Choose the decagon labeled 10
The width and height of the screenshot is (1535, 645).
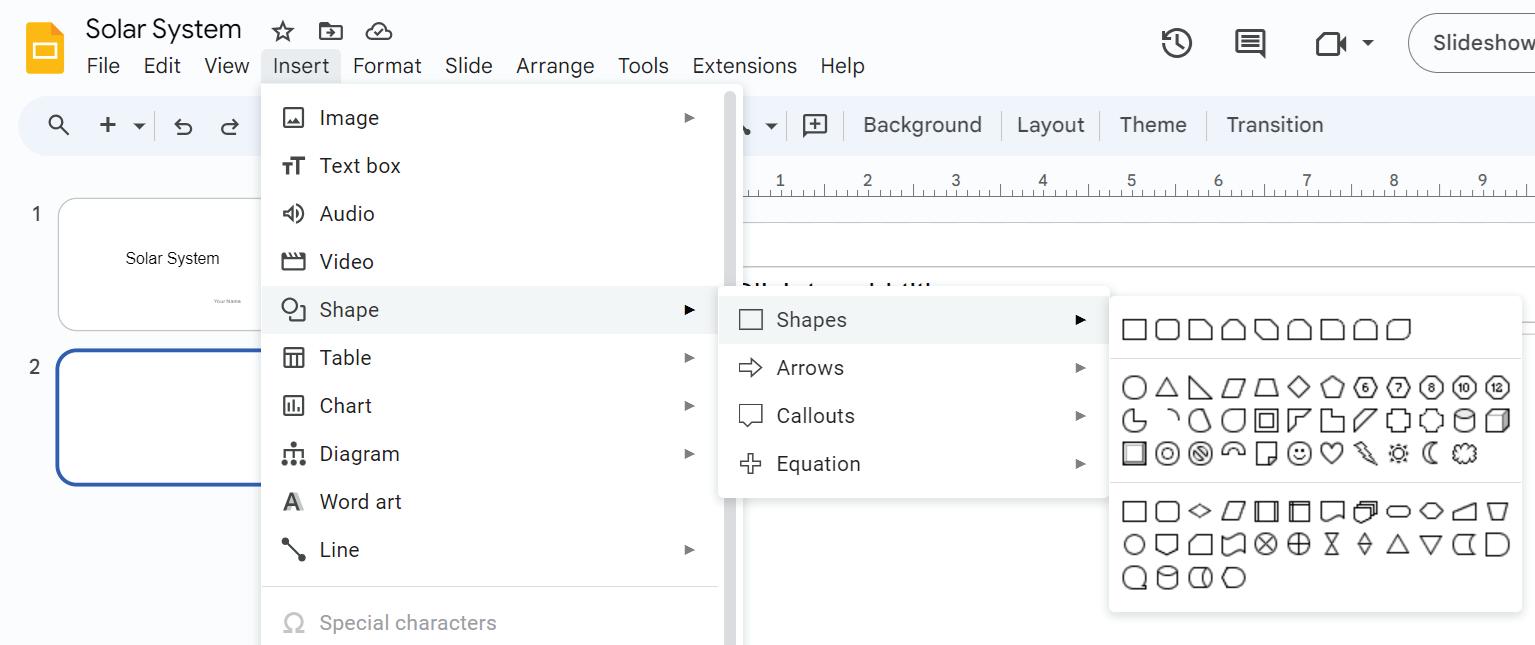(1464, 387)
